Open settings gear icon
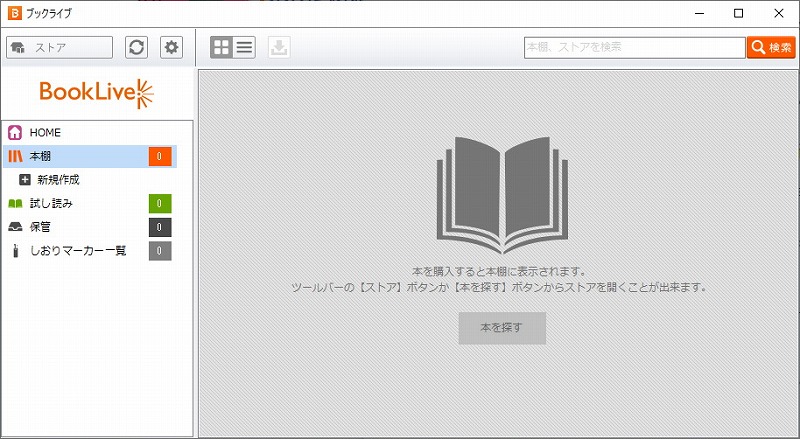800x439 pixels. pos(171,47)
